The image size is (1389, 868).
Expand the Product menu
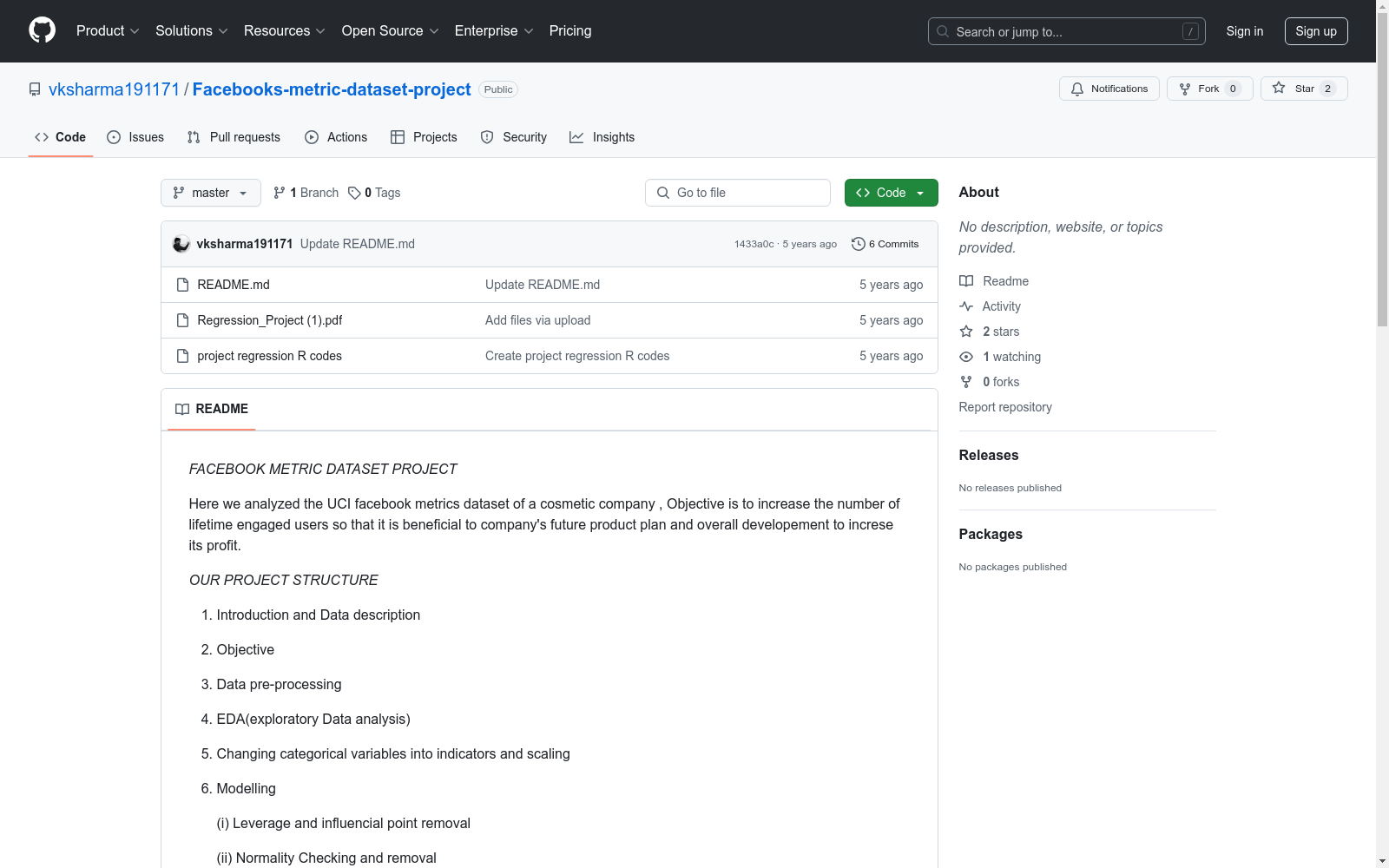click(x=108, y=31)
